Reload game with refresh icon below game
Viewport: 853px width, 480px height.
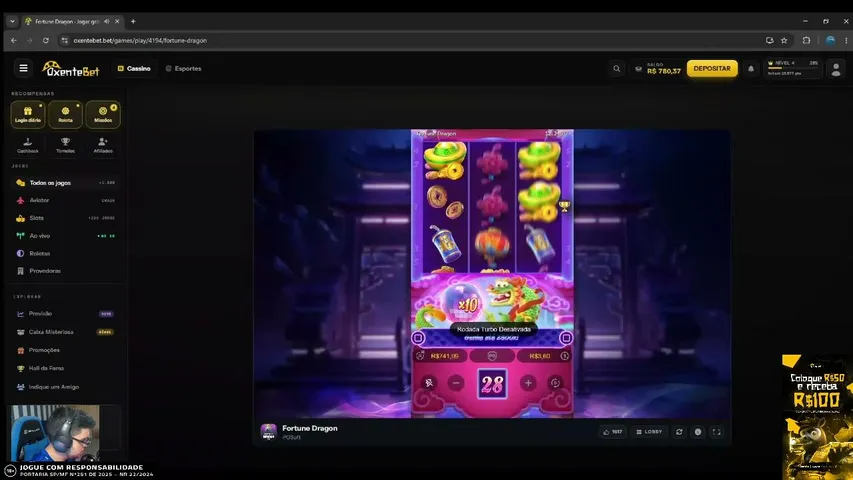click(x=679, y=432)
